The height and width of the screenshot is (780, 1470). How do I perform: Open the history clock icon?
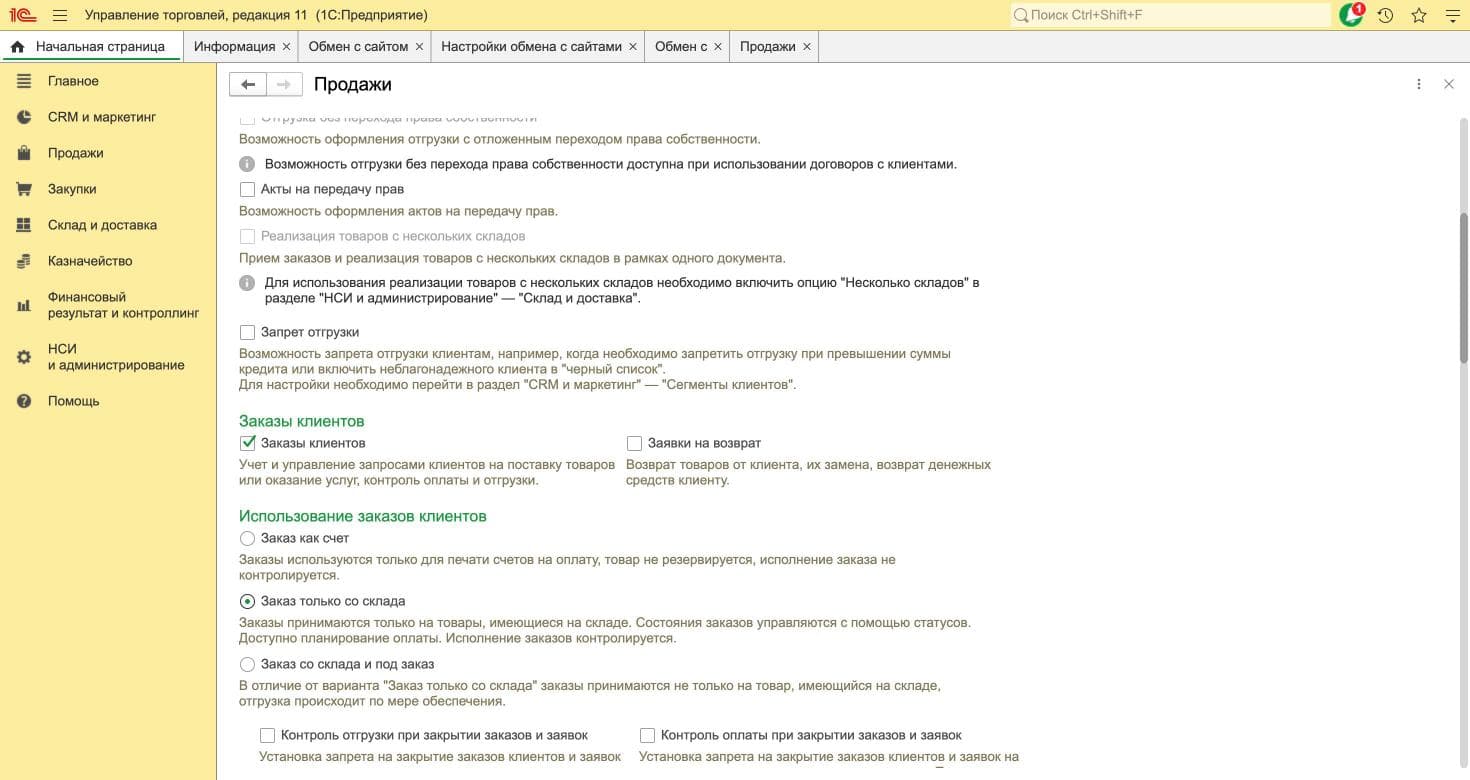(x=1385, y=15)
